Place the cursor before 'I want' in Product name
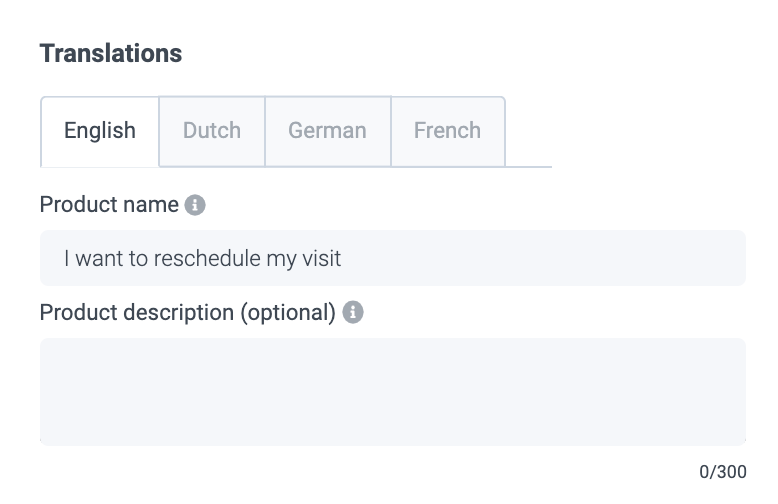 (x=63, y=259)
